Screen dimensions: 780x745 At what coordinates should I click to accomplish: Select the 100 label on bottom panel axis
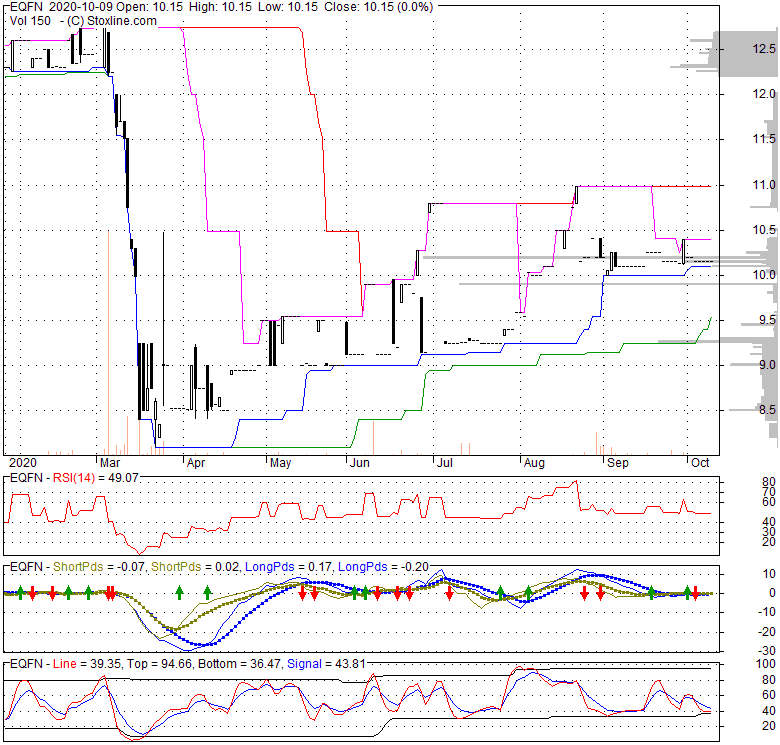coord(766,664)
